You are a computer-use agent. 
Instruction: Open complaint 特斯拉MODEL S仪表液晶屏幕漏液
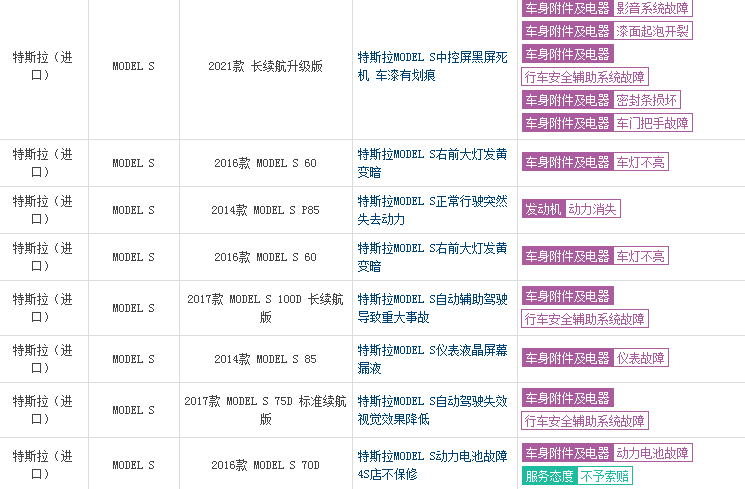click(432, 359)
